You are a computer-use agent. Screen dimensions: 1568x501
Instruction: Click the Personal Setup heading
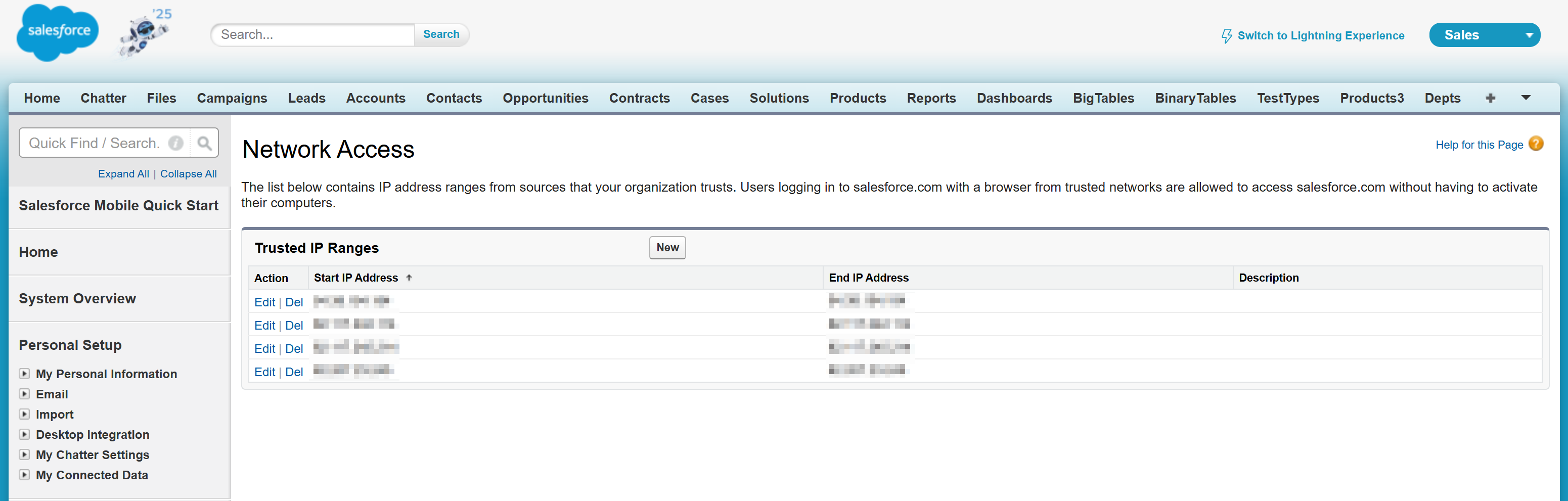point(70,345)
